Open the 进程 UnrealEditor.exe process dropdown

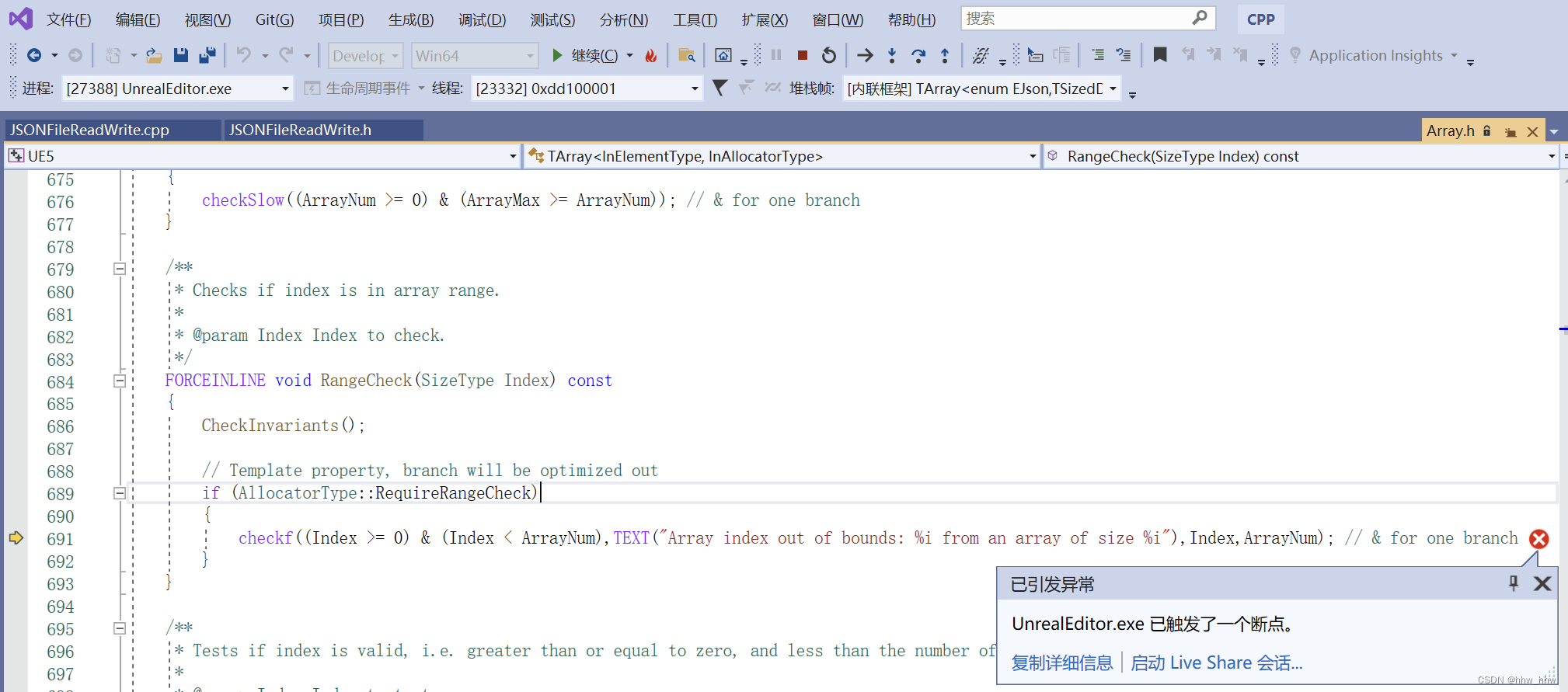[177, 89]
